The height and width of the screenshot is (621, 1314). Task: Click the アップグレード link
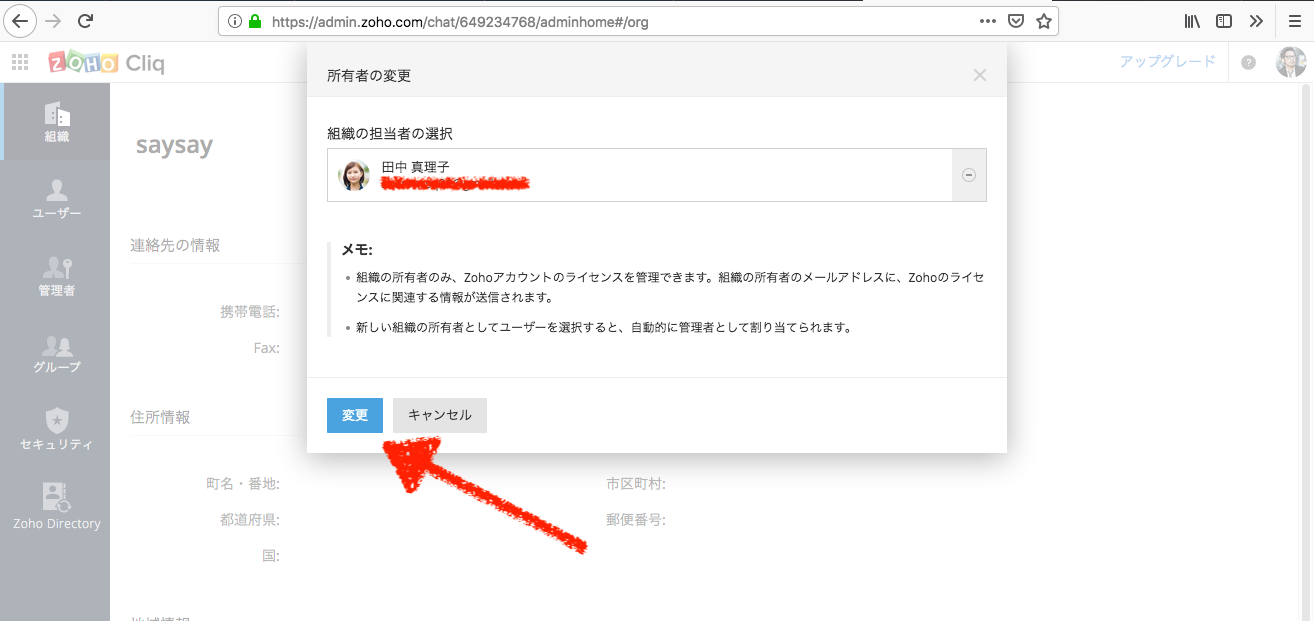click(x=1167, y=62)
